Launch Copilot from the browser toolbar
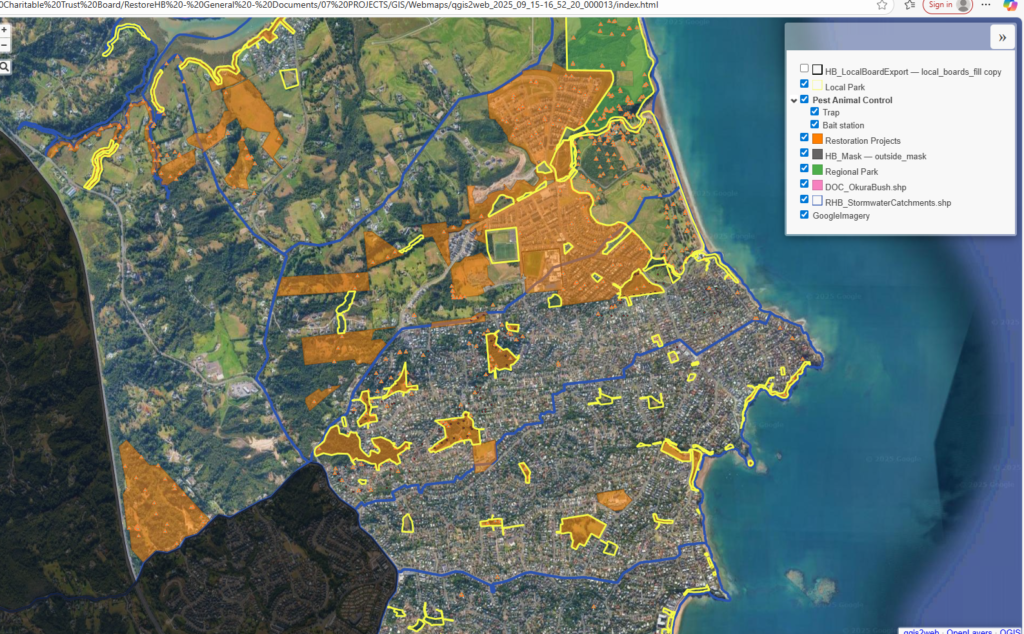 point(1009,5)
